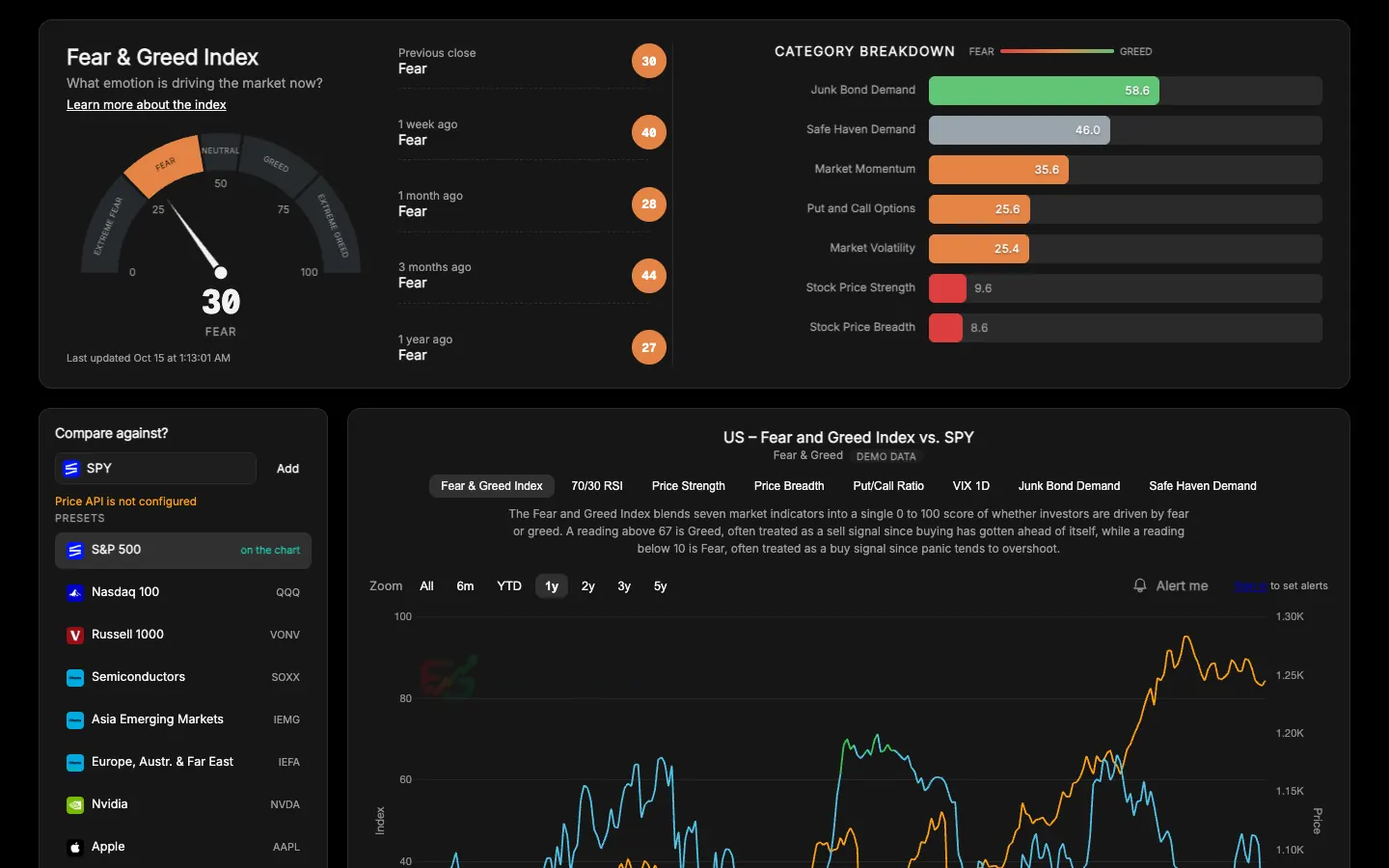Click the 1 month ago score badge 28

click(649, 203)
